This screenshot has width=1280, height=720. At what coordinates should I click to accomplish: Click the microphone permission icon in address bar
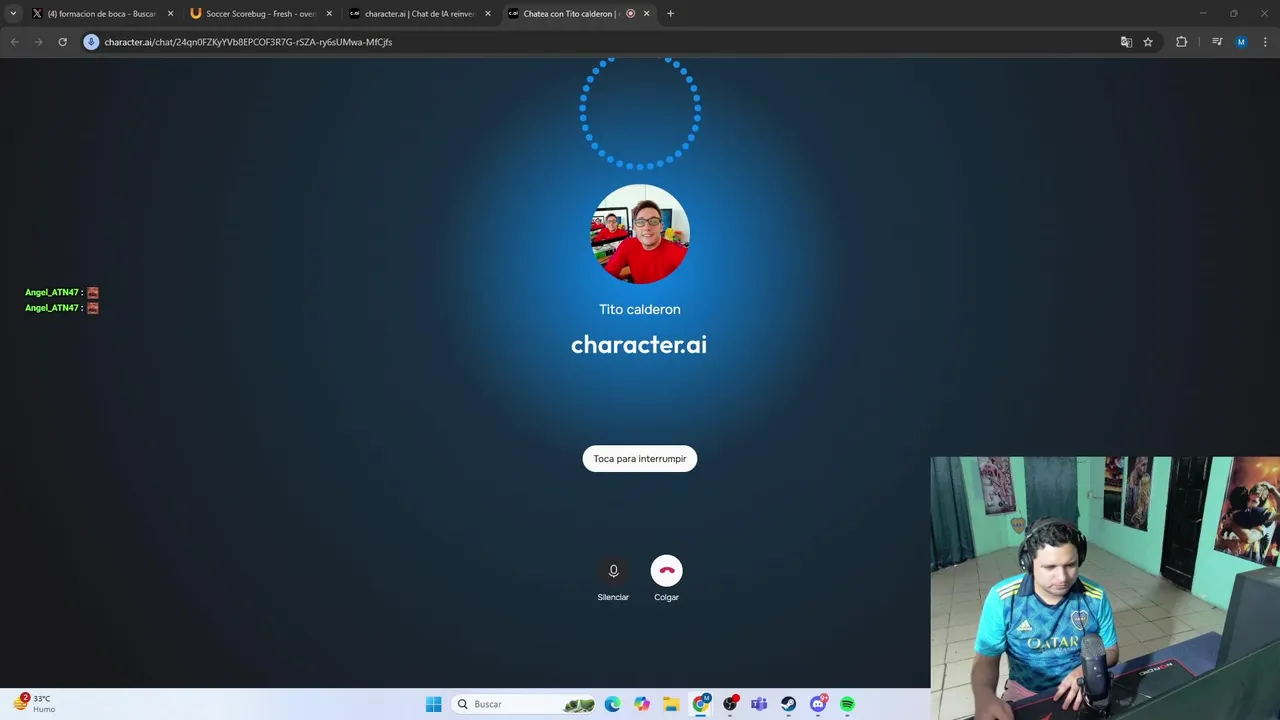[x=91, y=42]
